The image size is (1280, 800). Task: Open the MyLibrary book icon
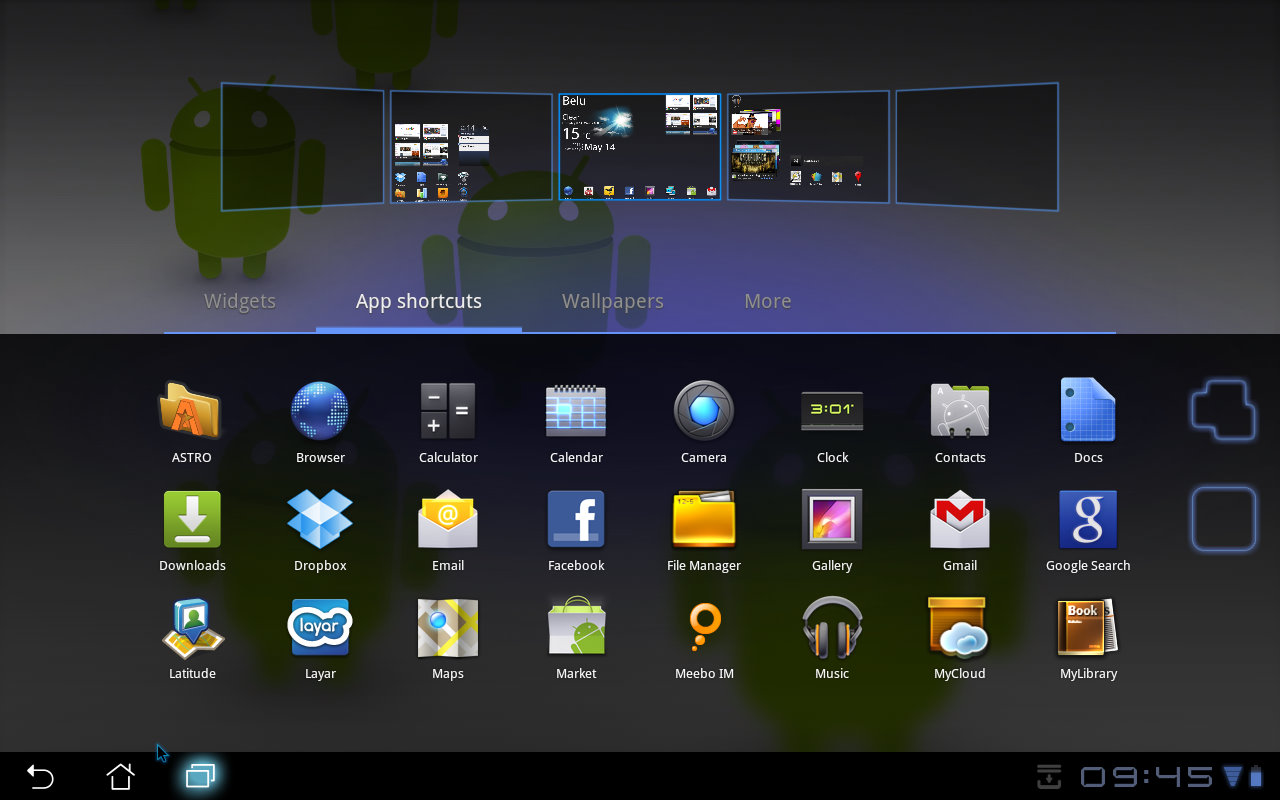tap(1088, 628)
